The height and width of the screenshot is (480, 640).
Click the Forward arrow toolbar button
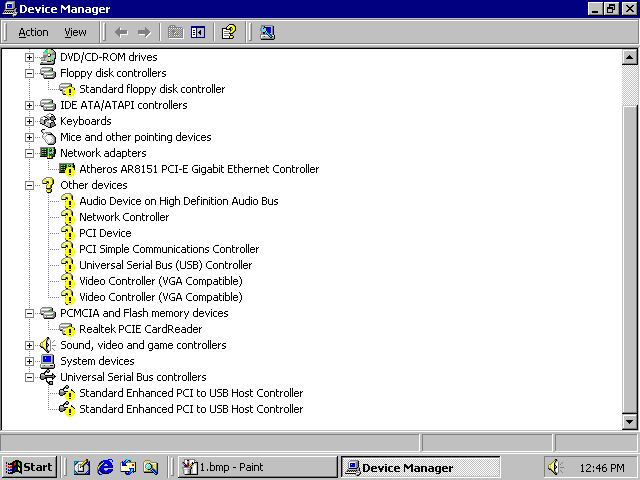(x=144, y=32)
